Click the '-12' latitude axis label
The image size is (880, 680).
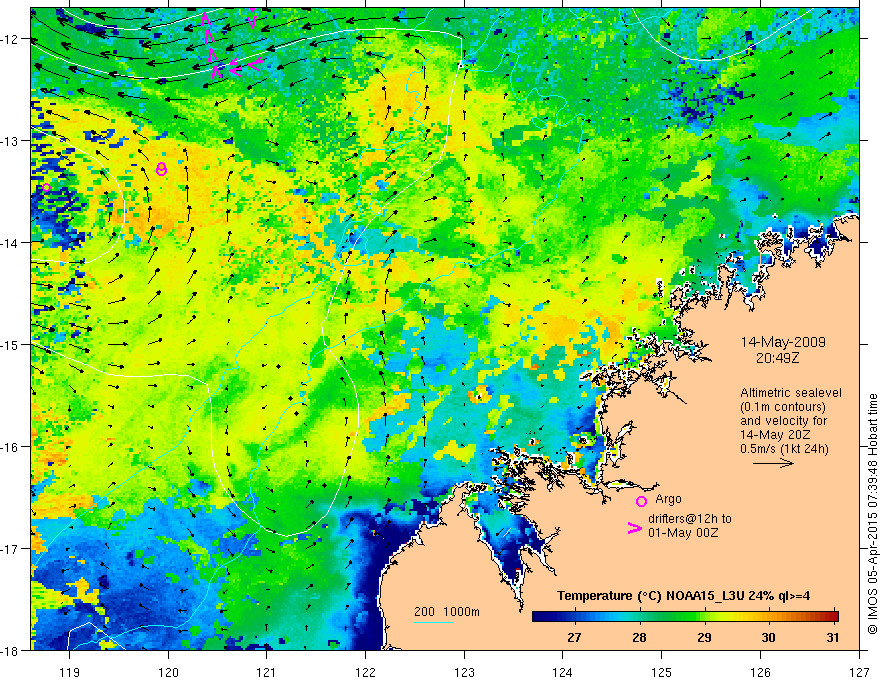10,39
